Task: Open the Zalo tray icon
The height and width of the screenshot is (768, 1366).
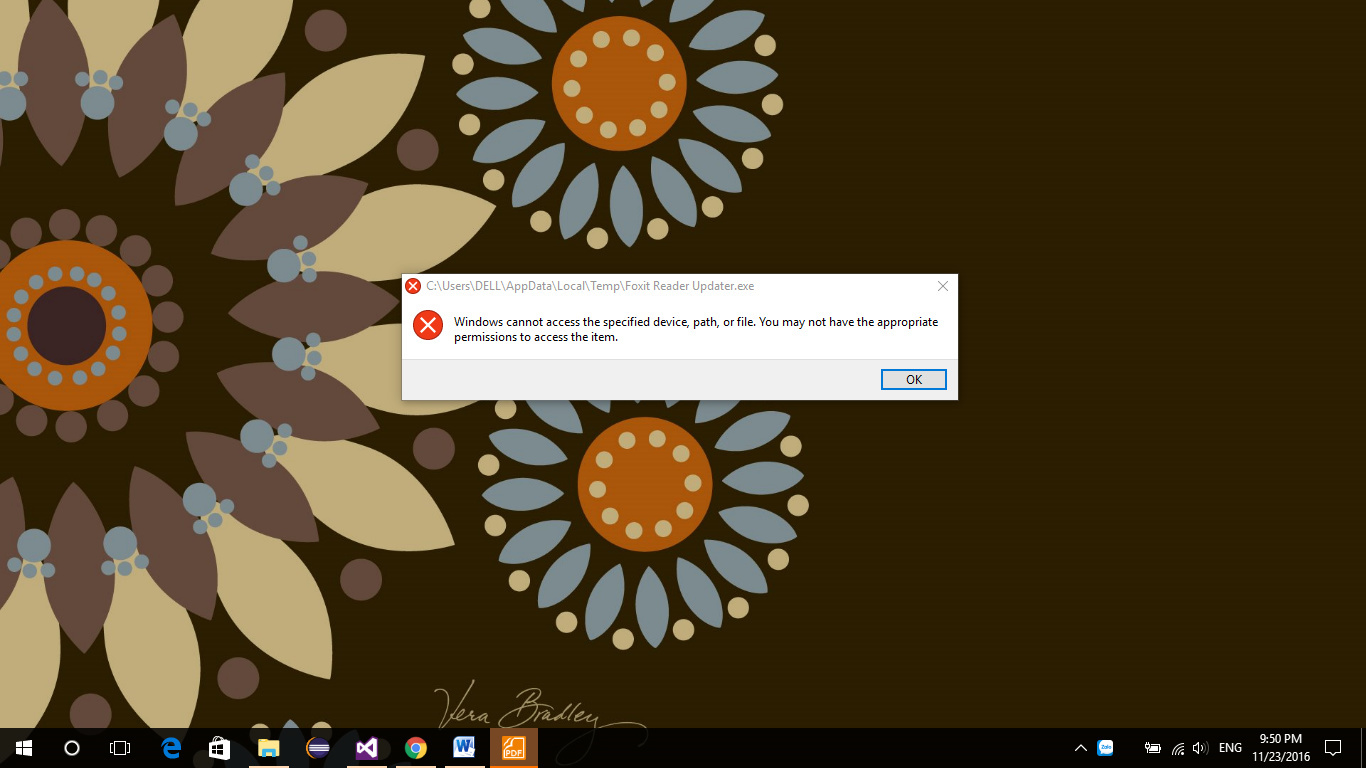Action: click(x=1106, y=748)
